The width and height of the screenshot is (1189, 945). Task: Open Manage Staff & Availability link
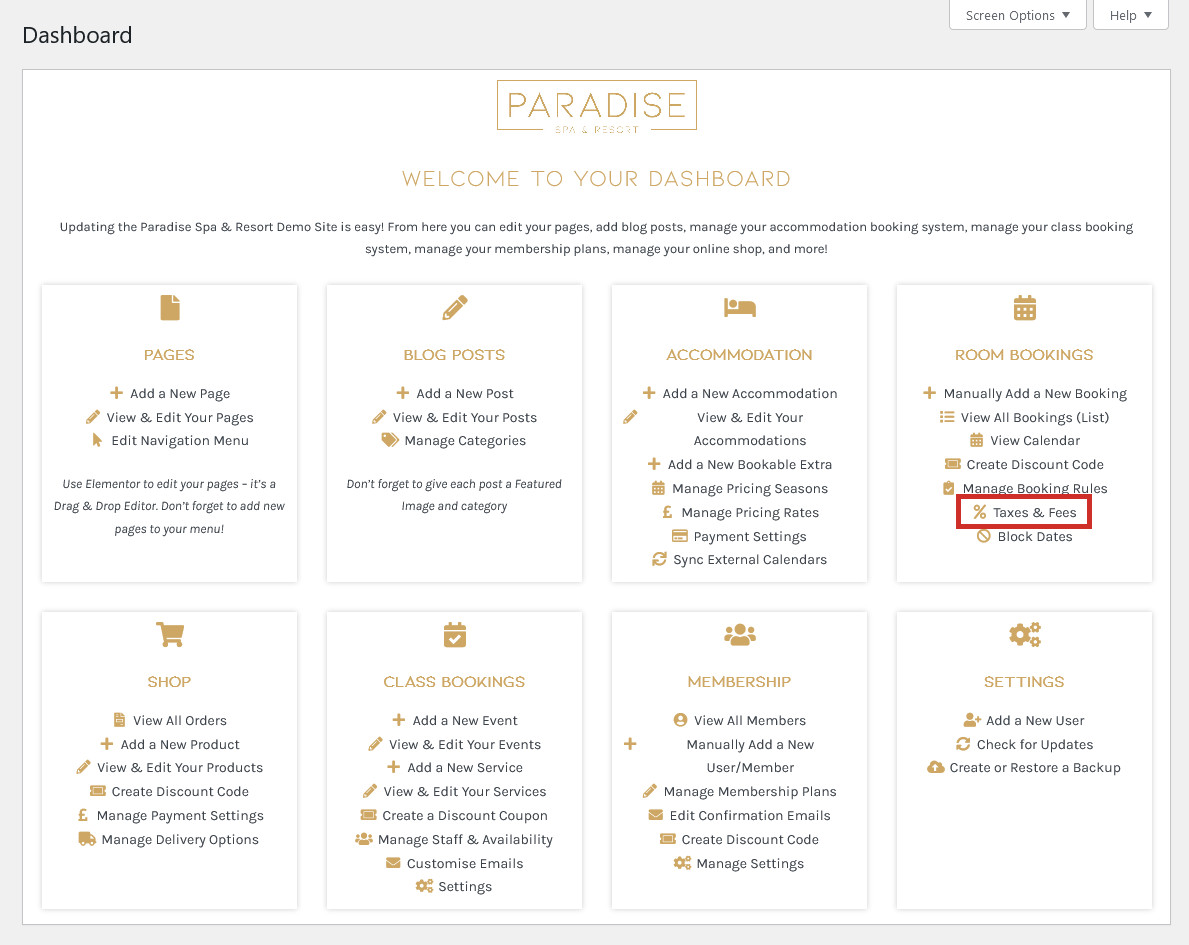coord(465,840)
